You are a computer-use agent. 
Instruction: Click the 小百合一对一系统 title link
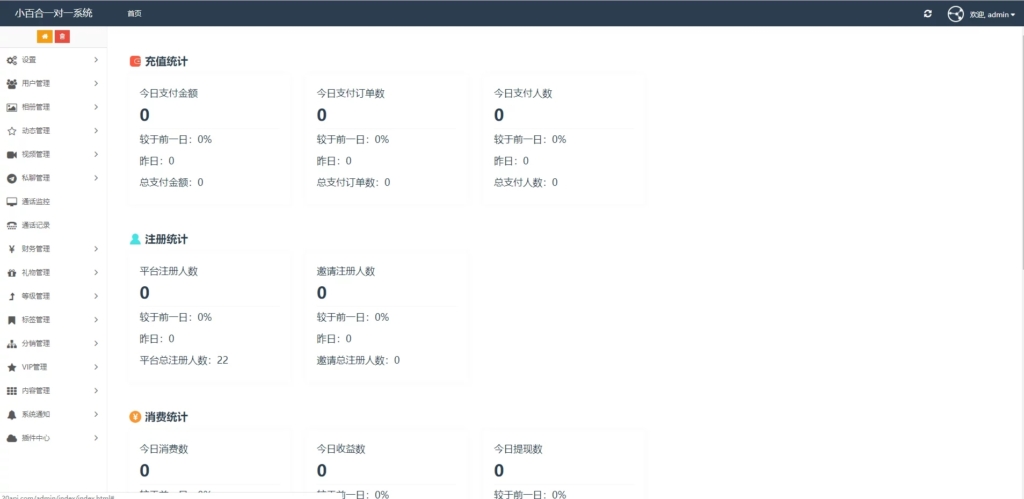53,14
